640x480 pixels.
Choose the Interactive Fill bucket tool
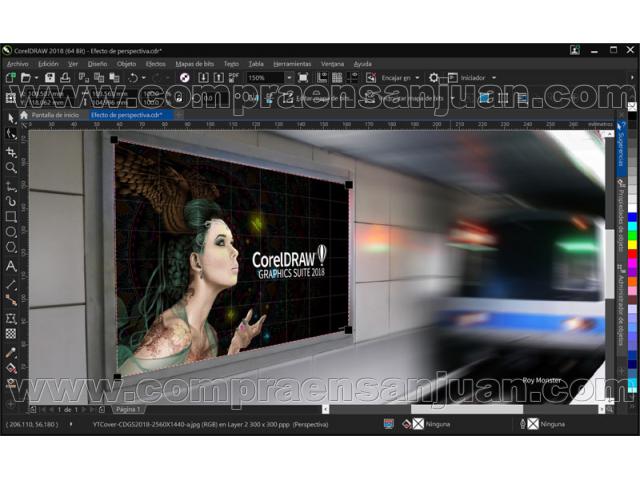coord(11,368)
